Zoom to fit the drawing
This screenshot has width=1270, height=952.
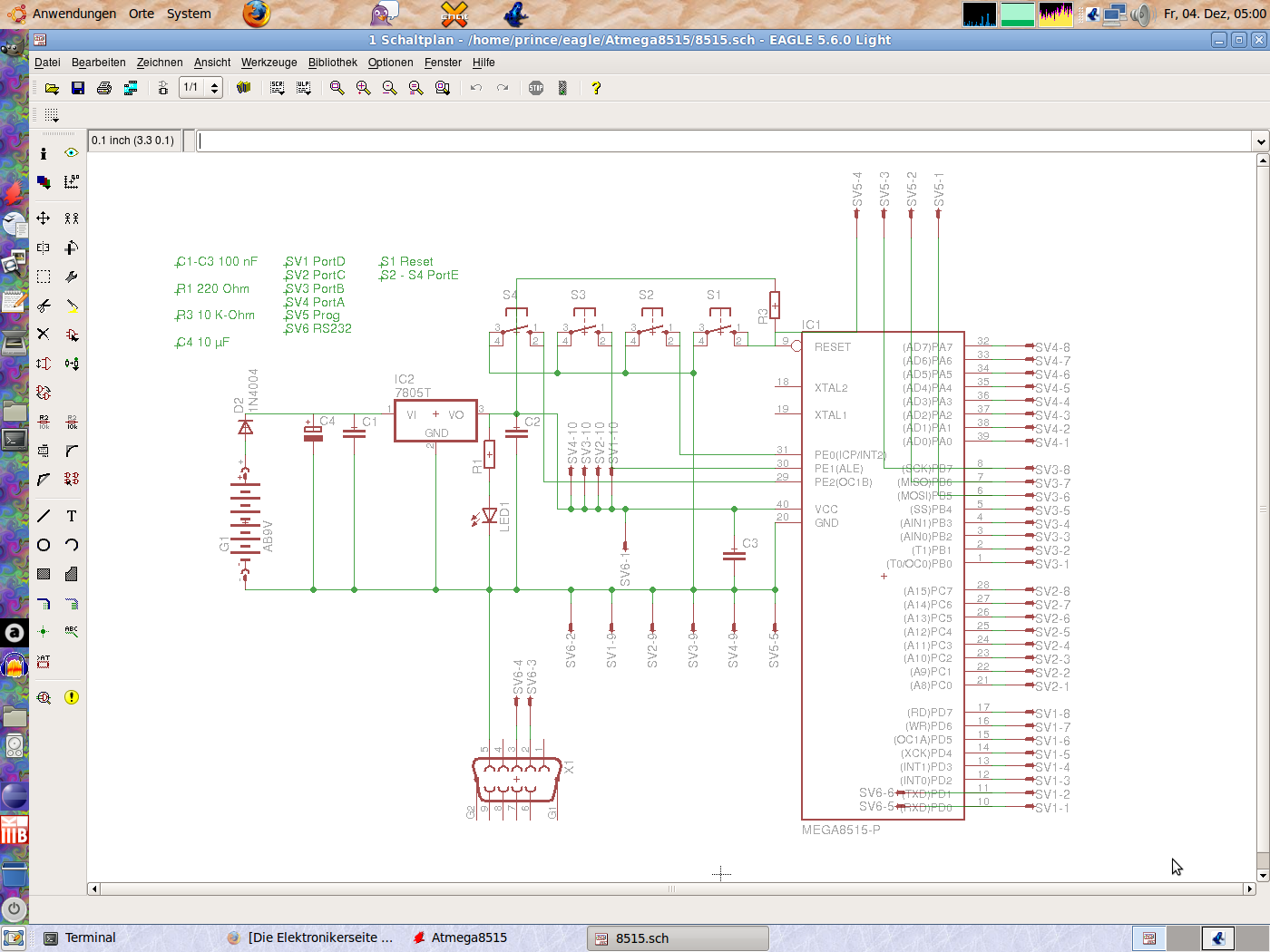coord(337,88)
